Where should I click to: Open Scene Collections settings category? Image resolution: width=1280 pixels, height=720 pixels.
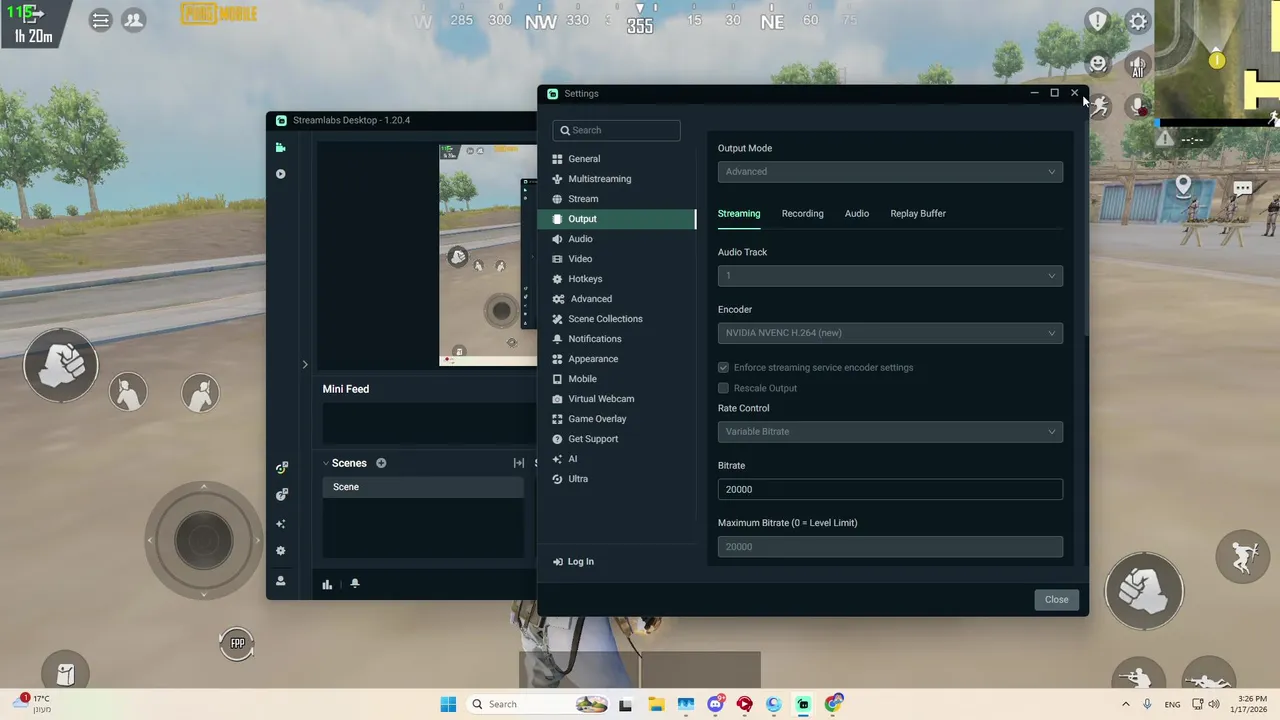click(x=617, y=319)
